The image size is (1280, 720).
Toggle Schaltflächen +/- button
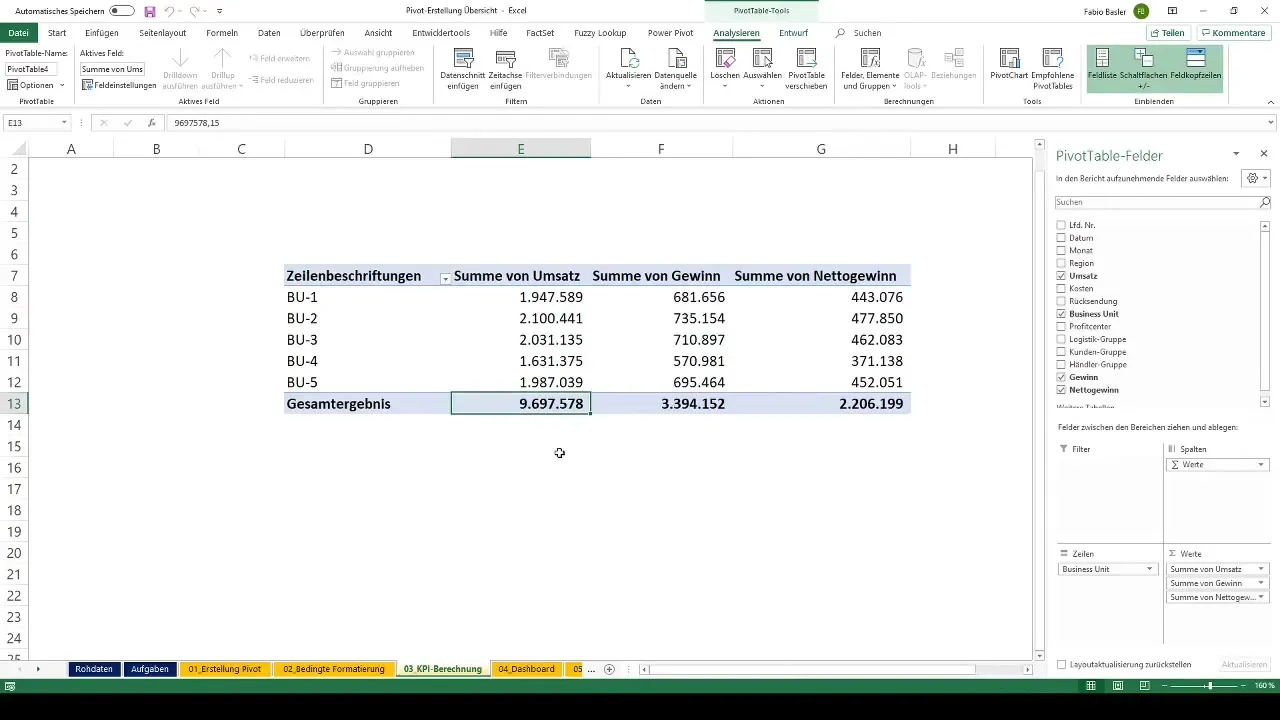pyautogui.click(x=1144, y=68)
